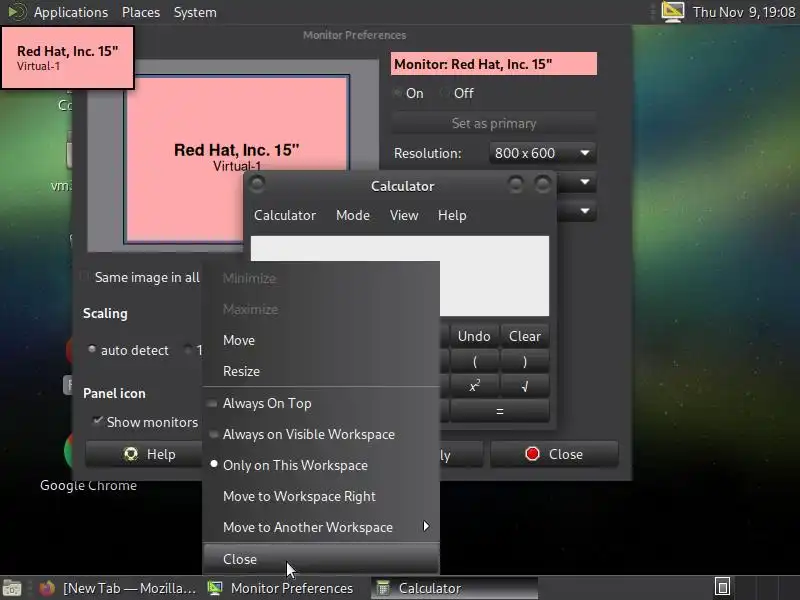Click the Red Hat Virtual-1 monitor identifier label
Image resolution: width=800 pixels, height=600 pixels.
tap(68, 58)
